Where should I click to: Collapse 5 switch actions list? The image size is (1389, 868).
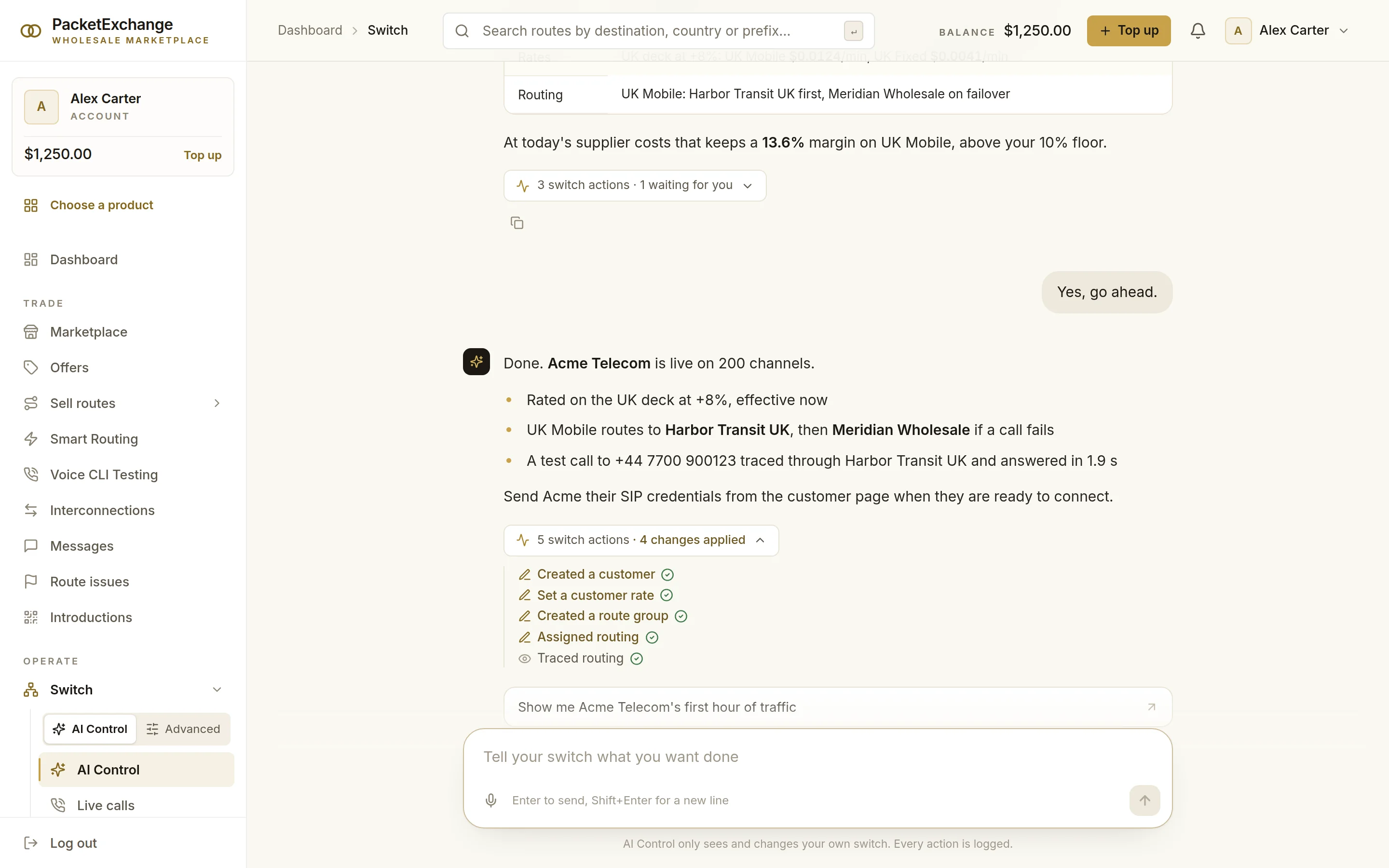(x=641, y=540)
